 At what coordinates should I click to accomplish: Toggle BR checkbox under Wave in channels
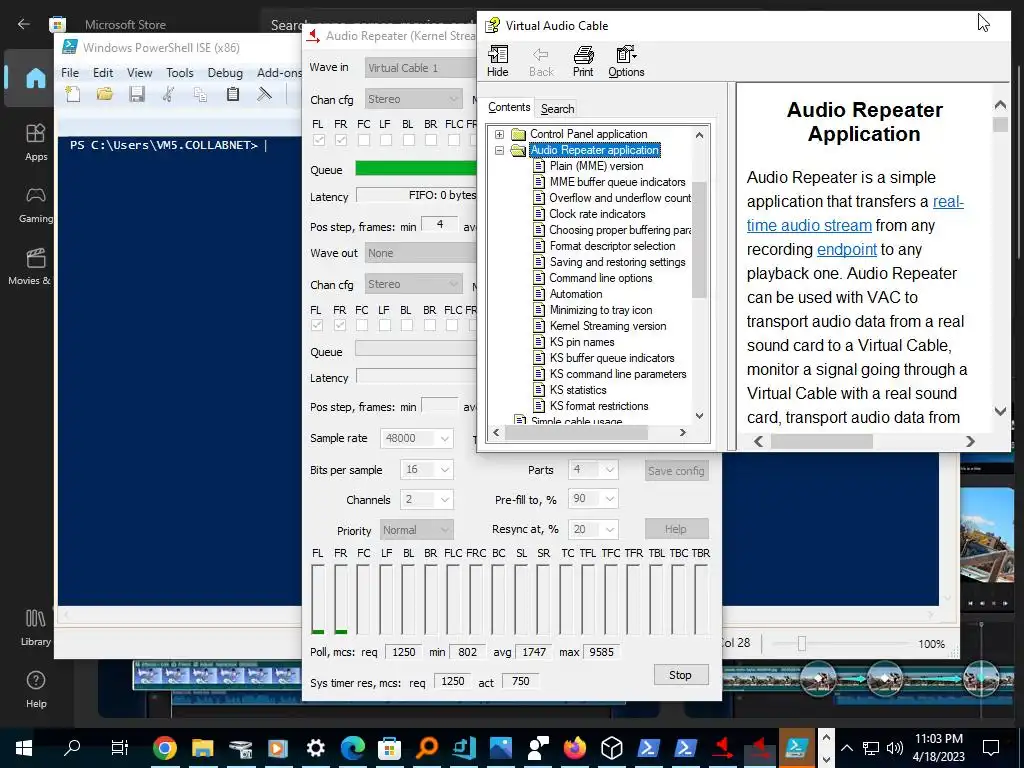pyautogui.click(x=430, y=140)
